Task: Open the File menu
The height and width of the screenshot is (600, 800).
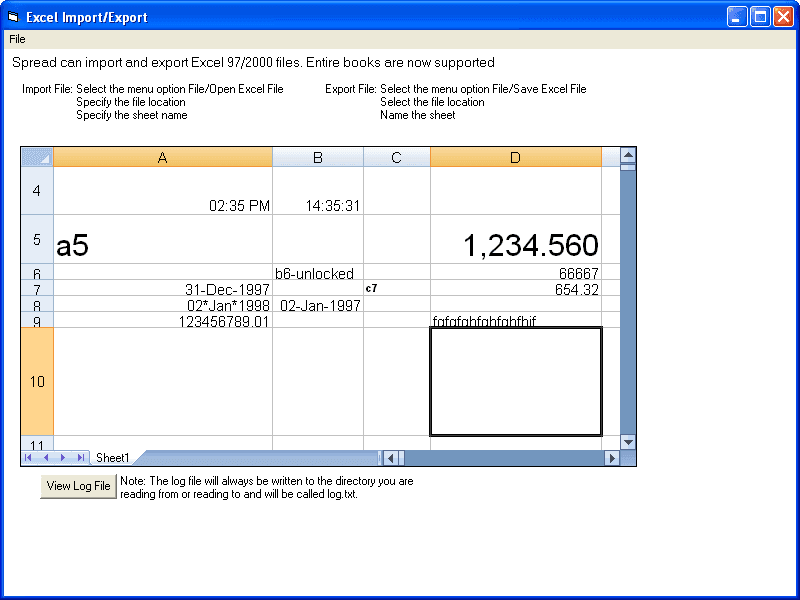Action: (x=17, y=39)
